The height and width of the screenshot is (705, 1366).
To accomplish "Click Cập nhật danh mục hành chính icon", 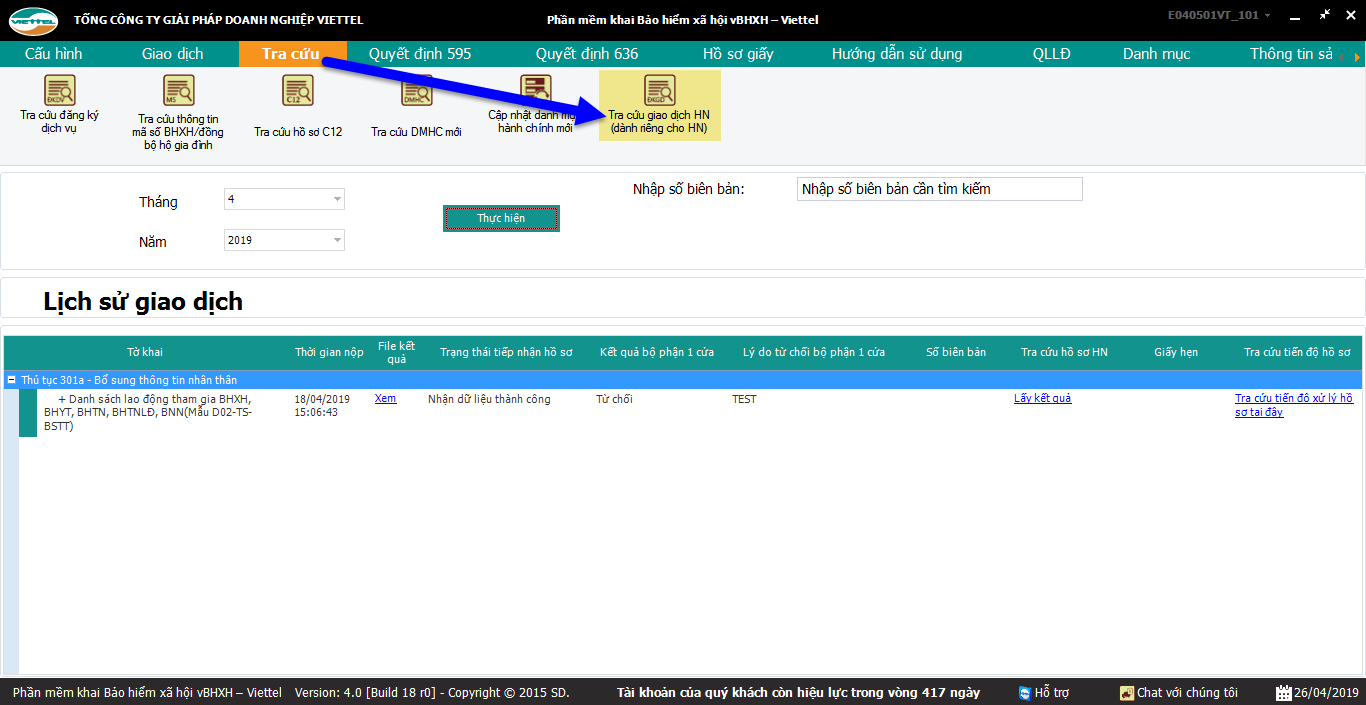I will (x=535, y=91).
